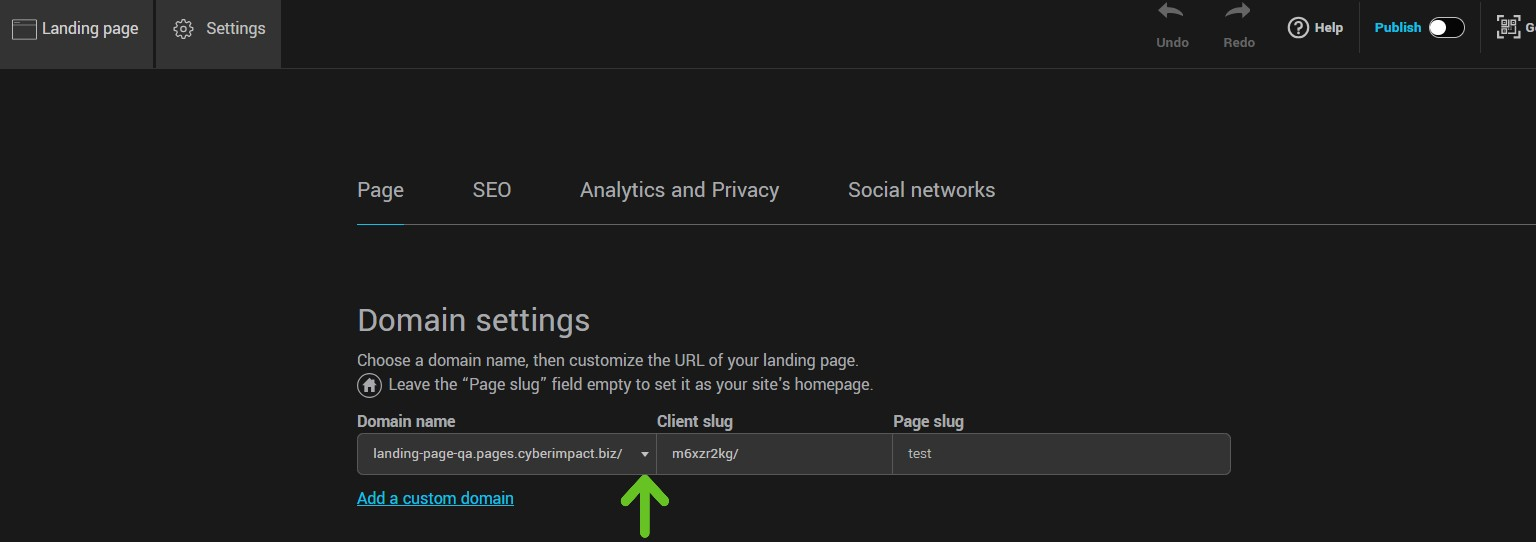Toggle the Publish switch

(1446, 28)
